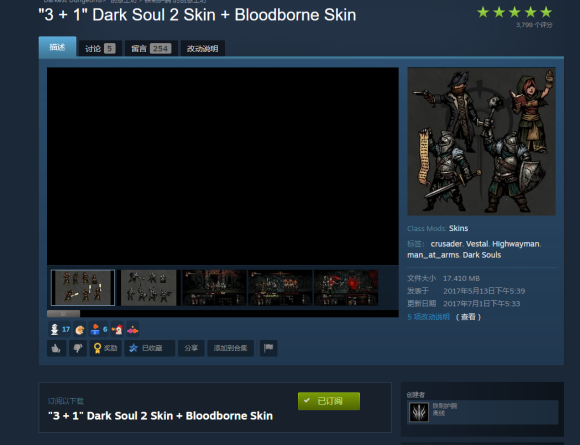Click the Dark Souls tag link
Image resolution: width=580 pixels, height=445 pixels.
[482, 255]
